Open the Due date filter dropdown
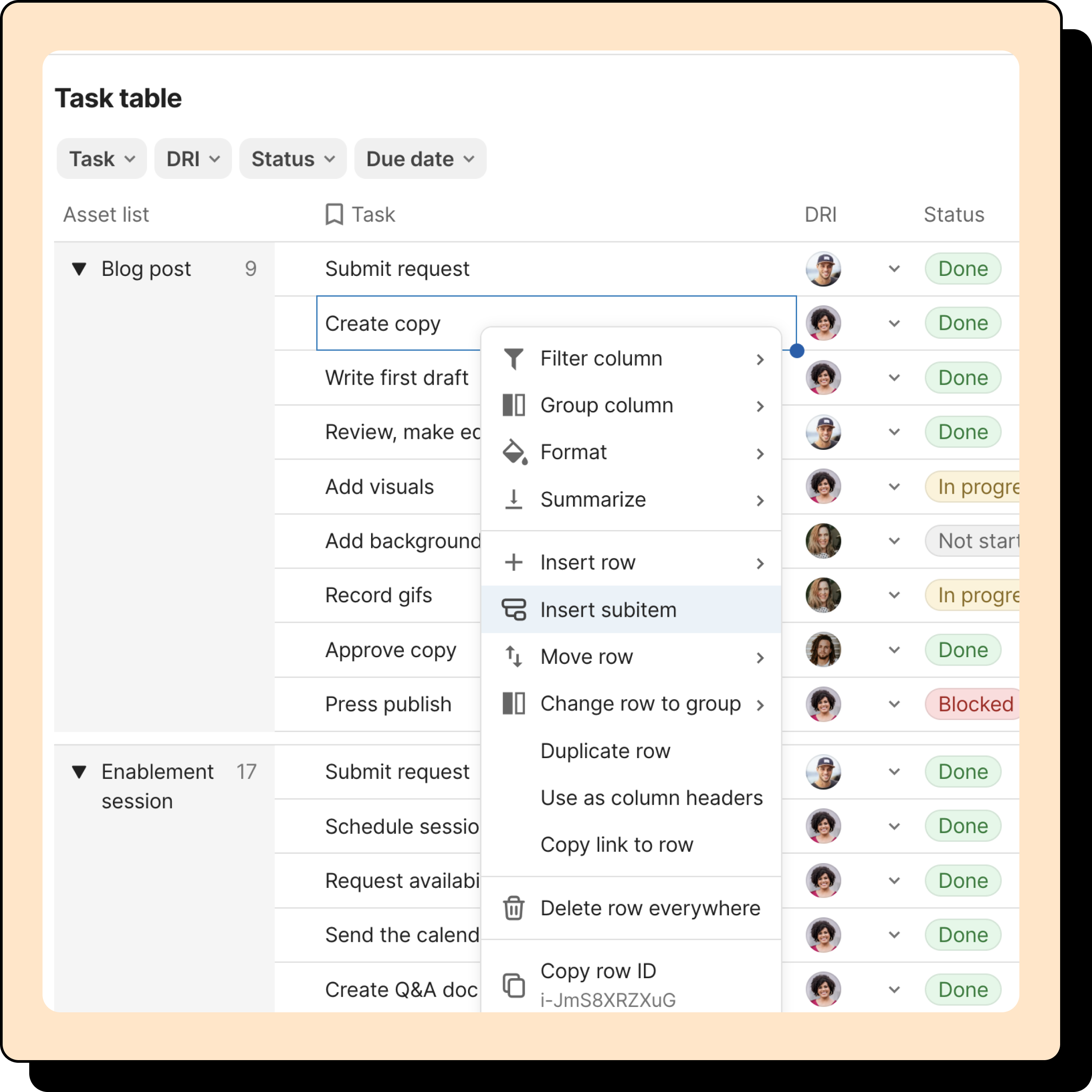This screenshot has height=1092, width=1092. pyautogui.click(x=420, y=159)
